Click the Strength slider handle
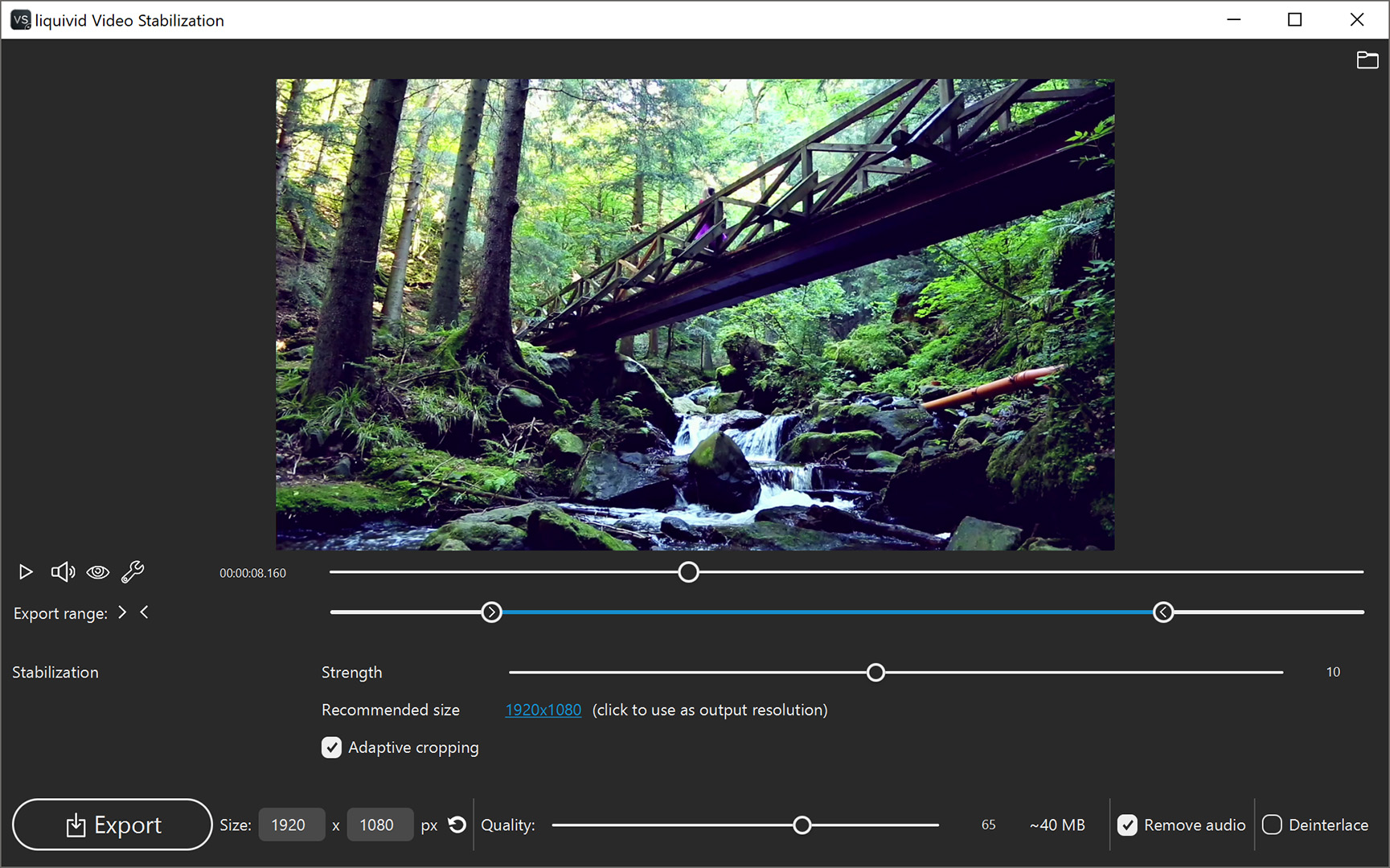 [875, 672]
